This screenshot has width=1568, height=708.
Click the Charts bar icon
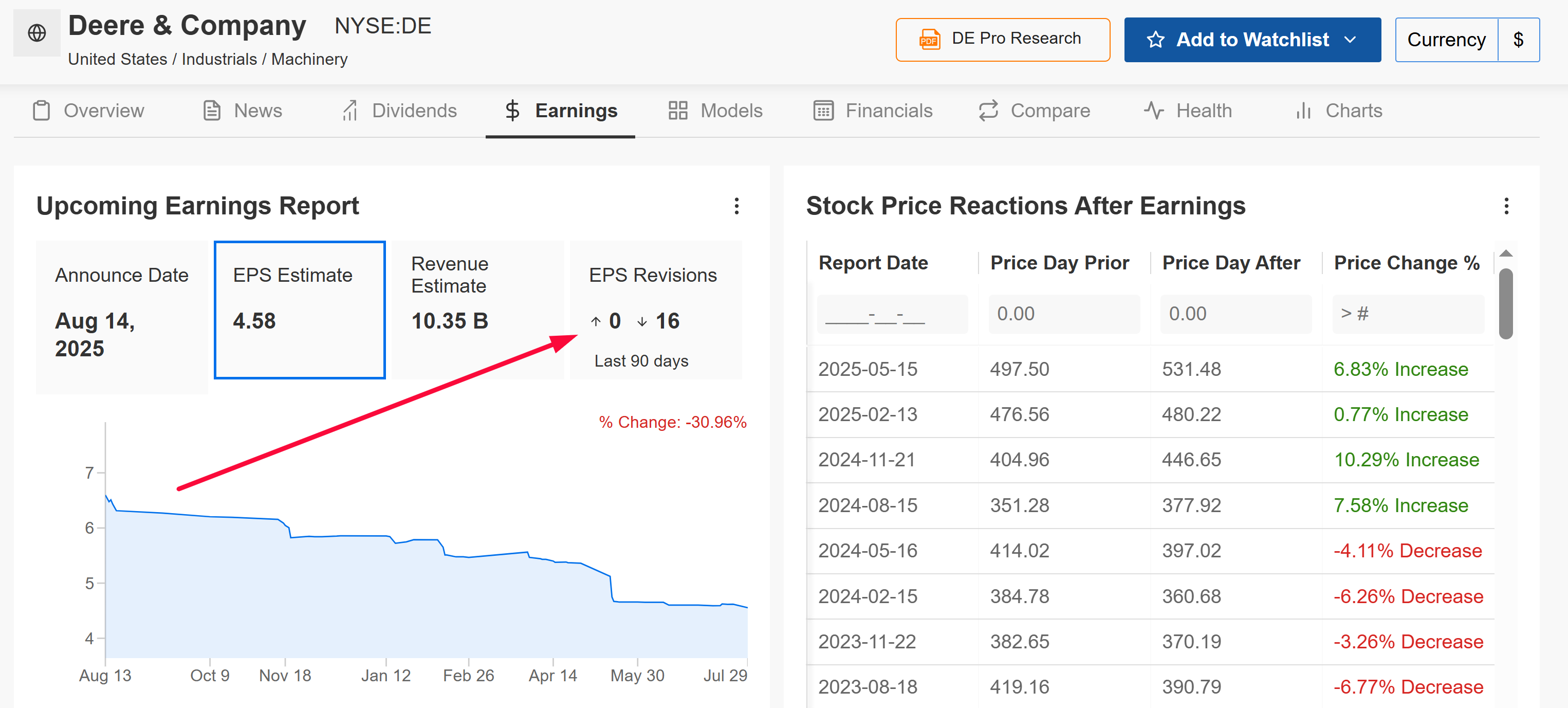1303,111
